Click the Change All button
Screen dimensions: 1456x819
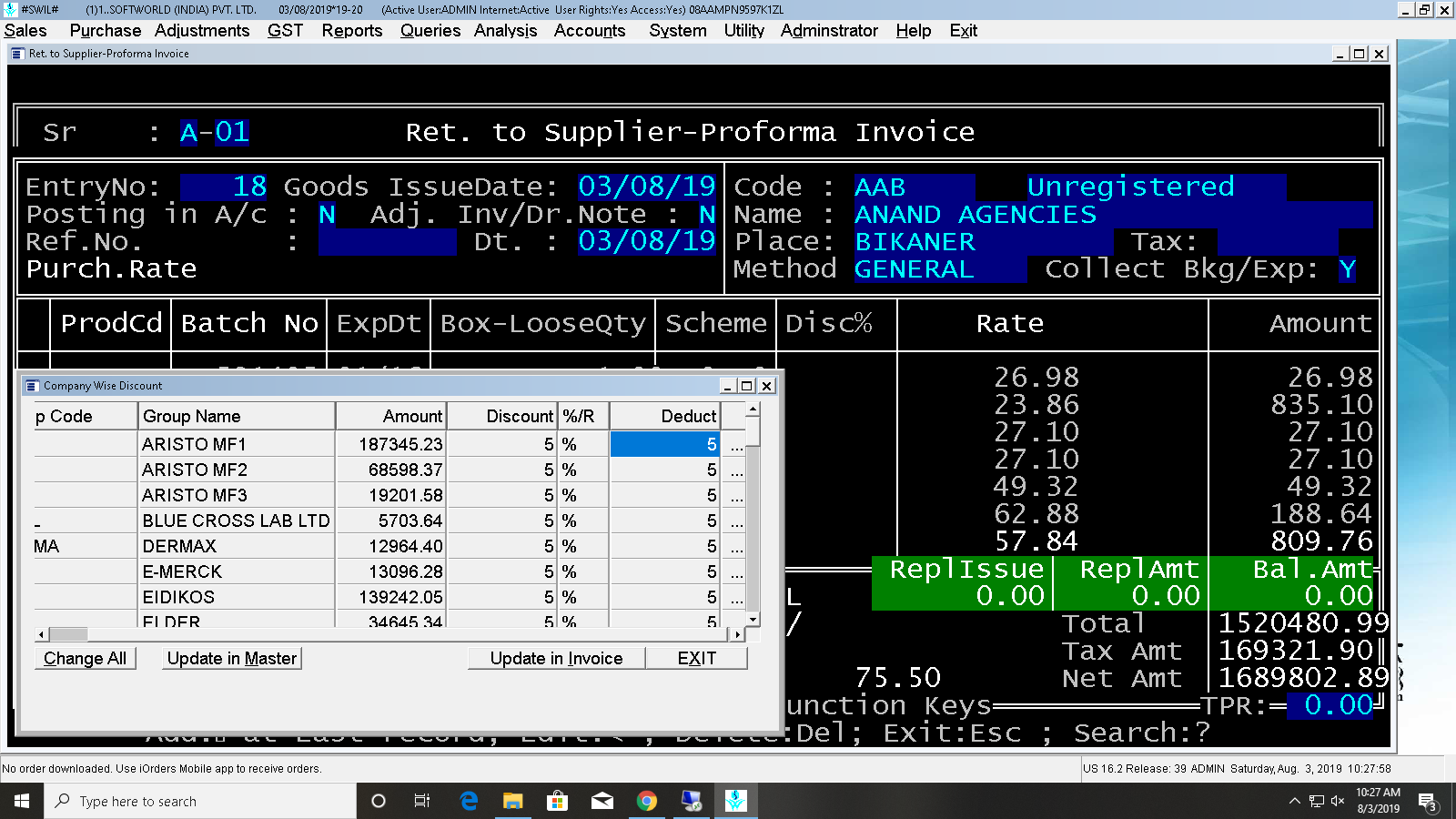[x=86, y=658]
